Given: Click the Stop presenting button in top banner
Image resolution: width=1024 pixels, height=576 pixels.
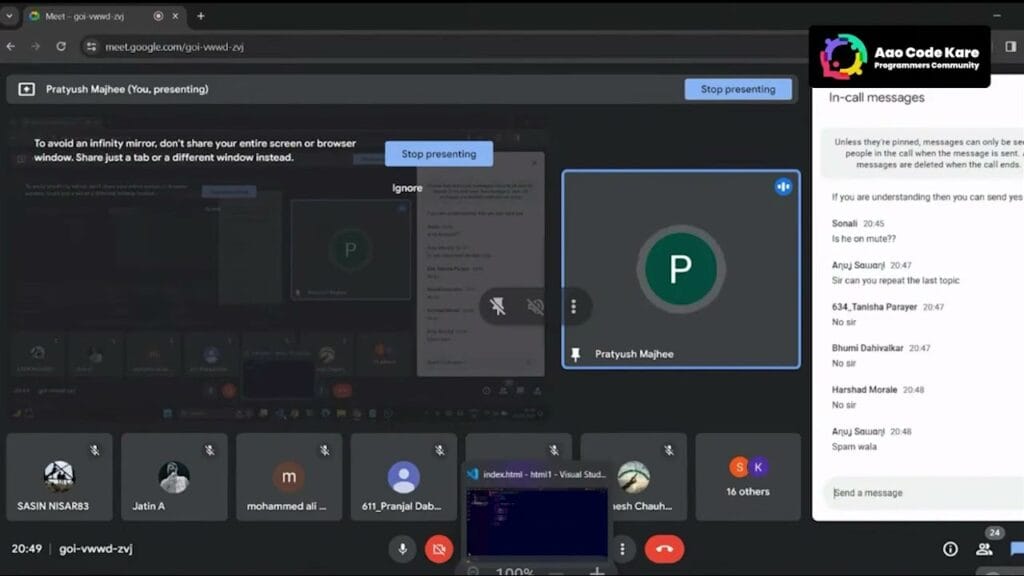Looking at the screenshot, I should [x=737, y=89].
